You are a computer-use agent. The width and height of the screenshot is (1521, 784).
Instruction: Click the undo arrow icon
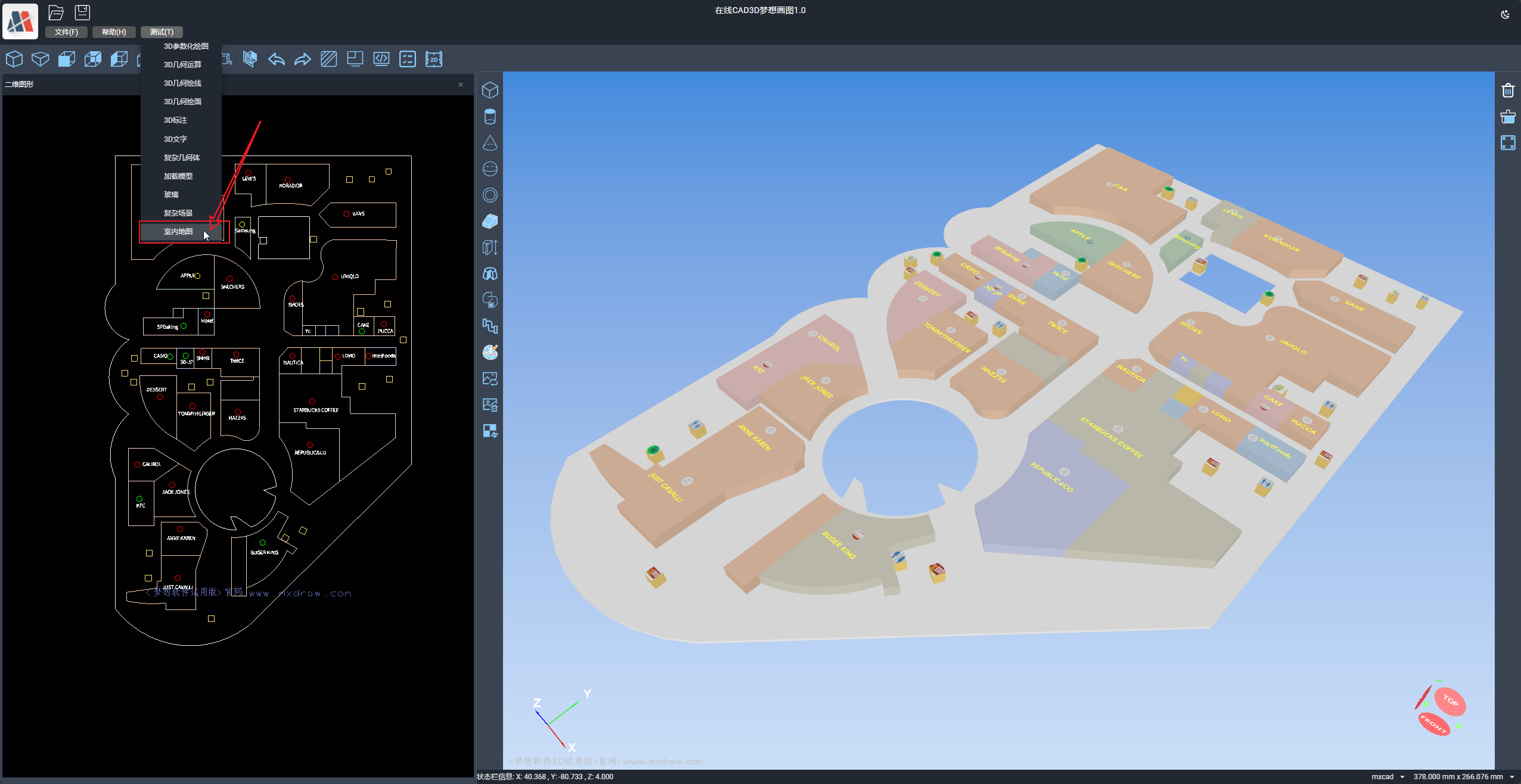pyautogui.click(x=277, y=59)
